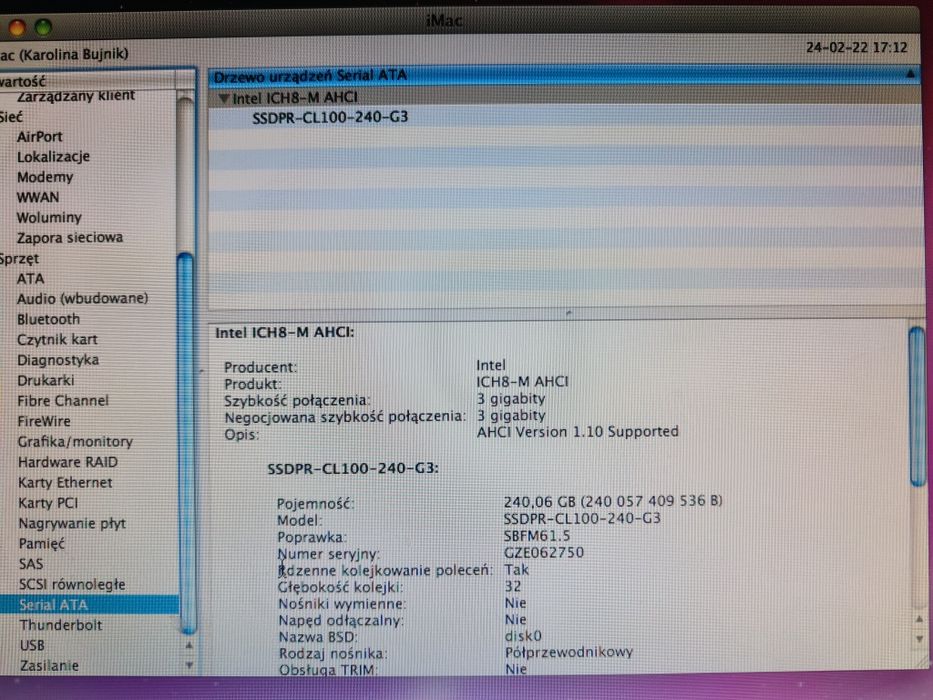Select the Sprzęt category heading
The image size is (933, 700).
pyautogui.click(x=19, y=259)
